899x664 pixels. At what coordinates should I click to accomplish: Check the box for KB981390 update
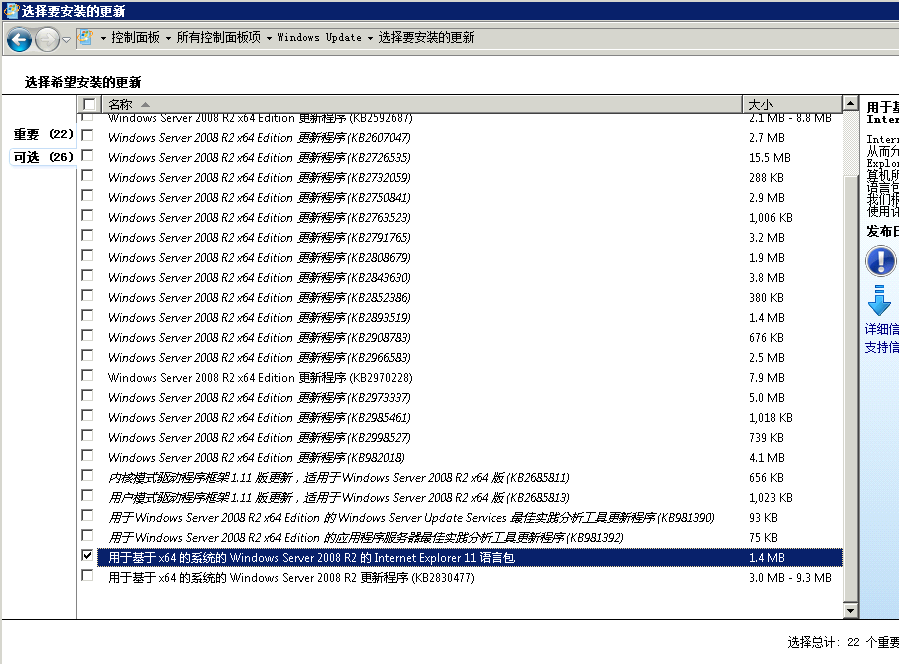click(87, 515)
